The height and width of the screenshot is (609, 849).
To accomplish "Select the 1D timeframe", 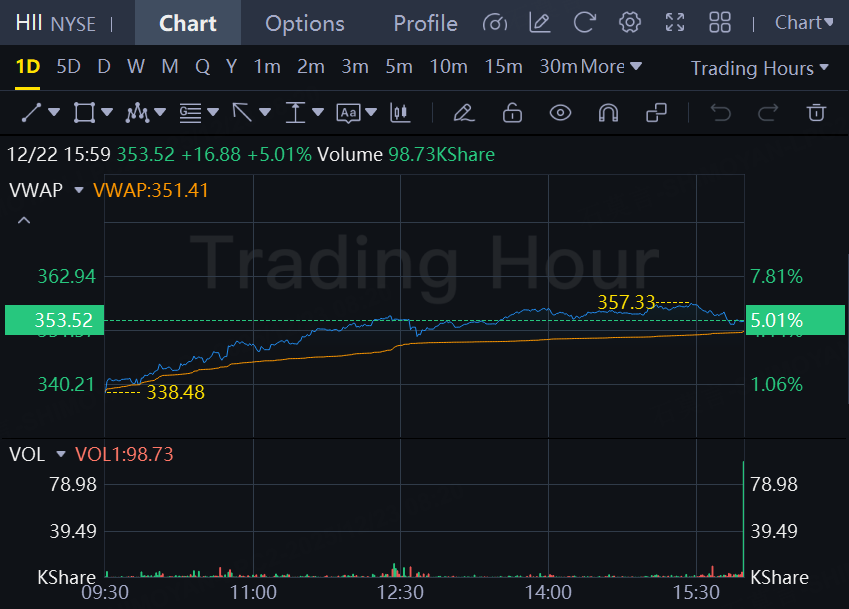I will pos(28,67).
